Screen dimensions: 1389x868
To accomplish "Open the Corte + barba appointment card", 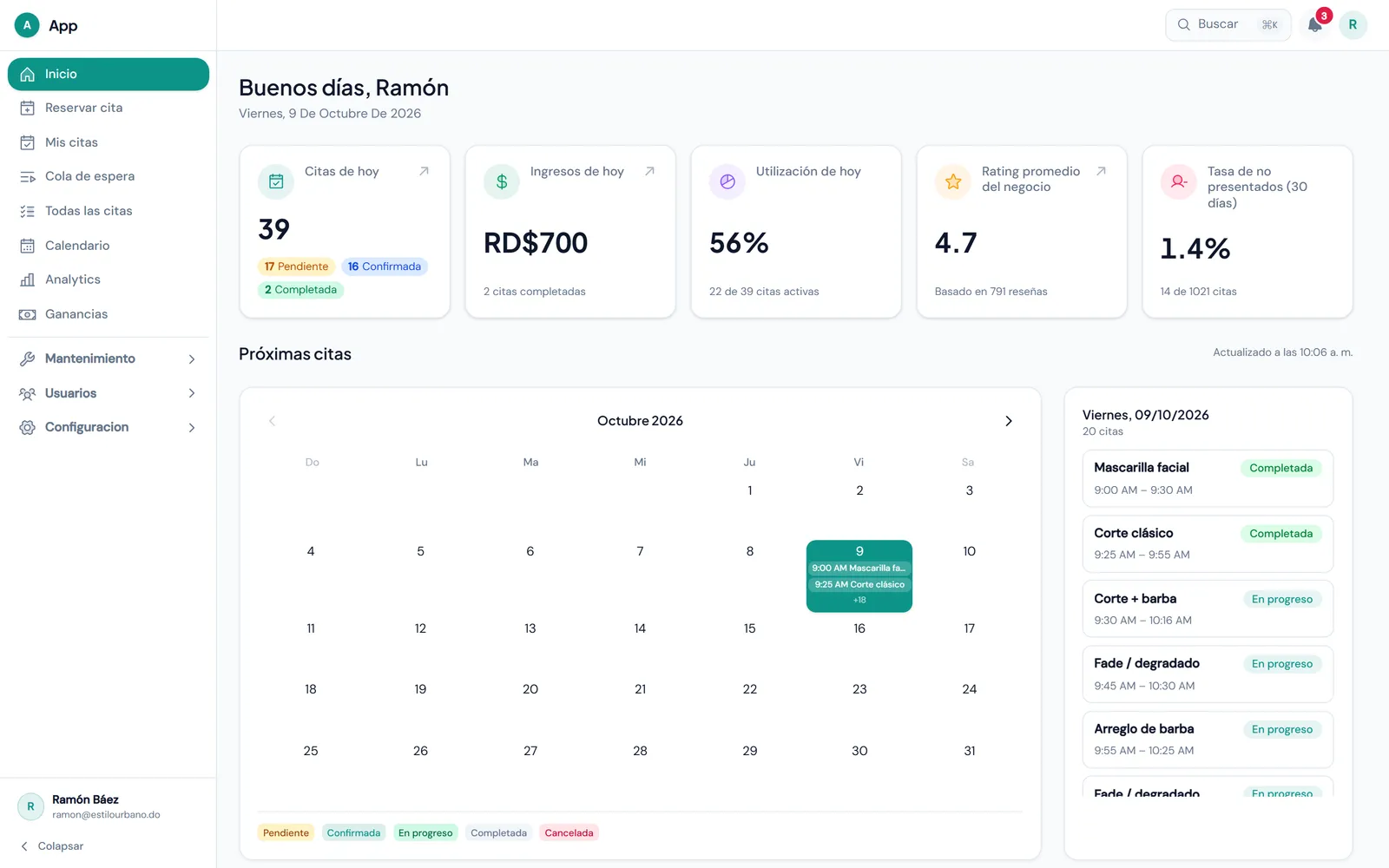I will tap(1208, 609).
